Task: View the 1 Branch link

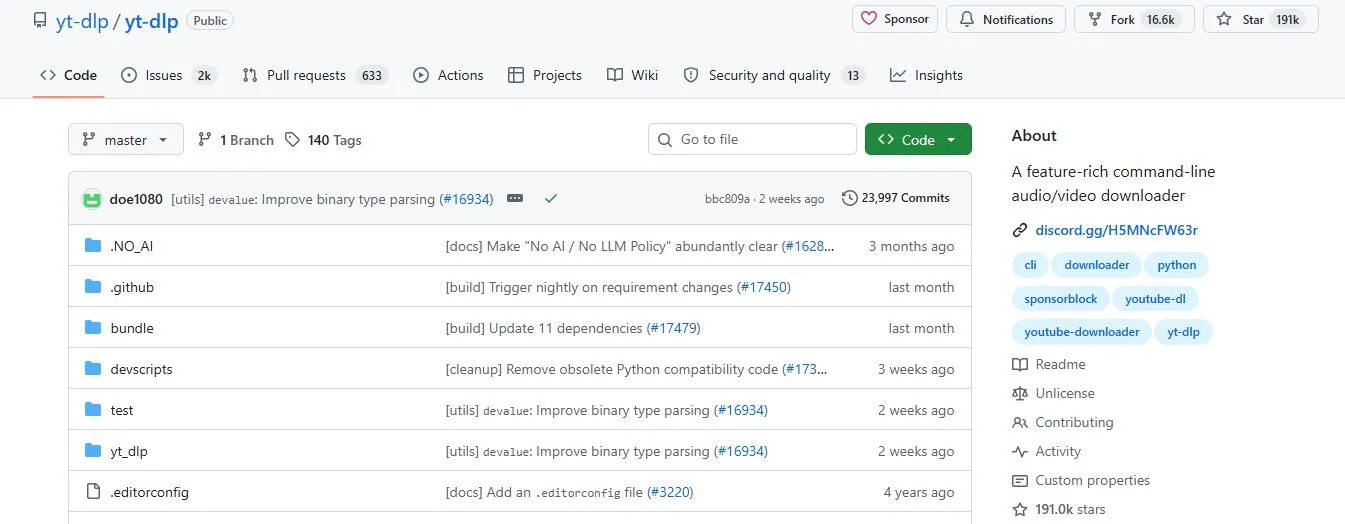Action: point(236,140)
